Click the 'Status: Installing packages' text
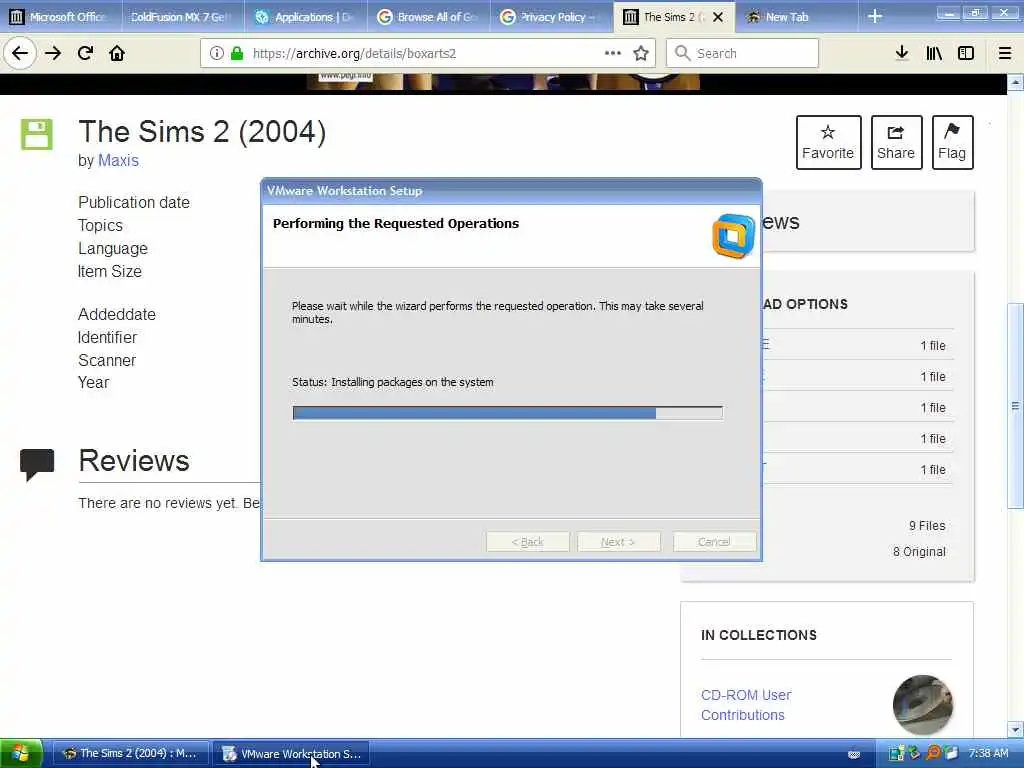Viewport: 1024px width, 768px height. coord(392,382)
